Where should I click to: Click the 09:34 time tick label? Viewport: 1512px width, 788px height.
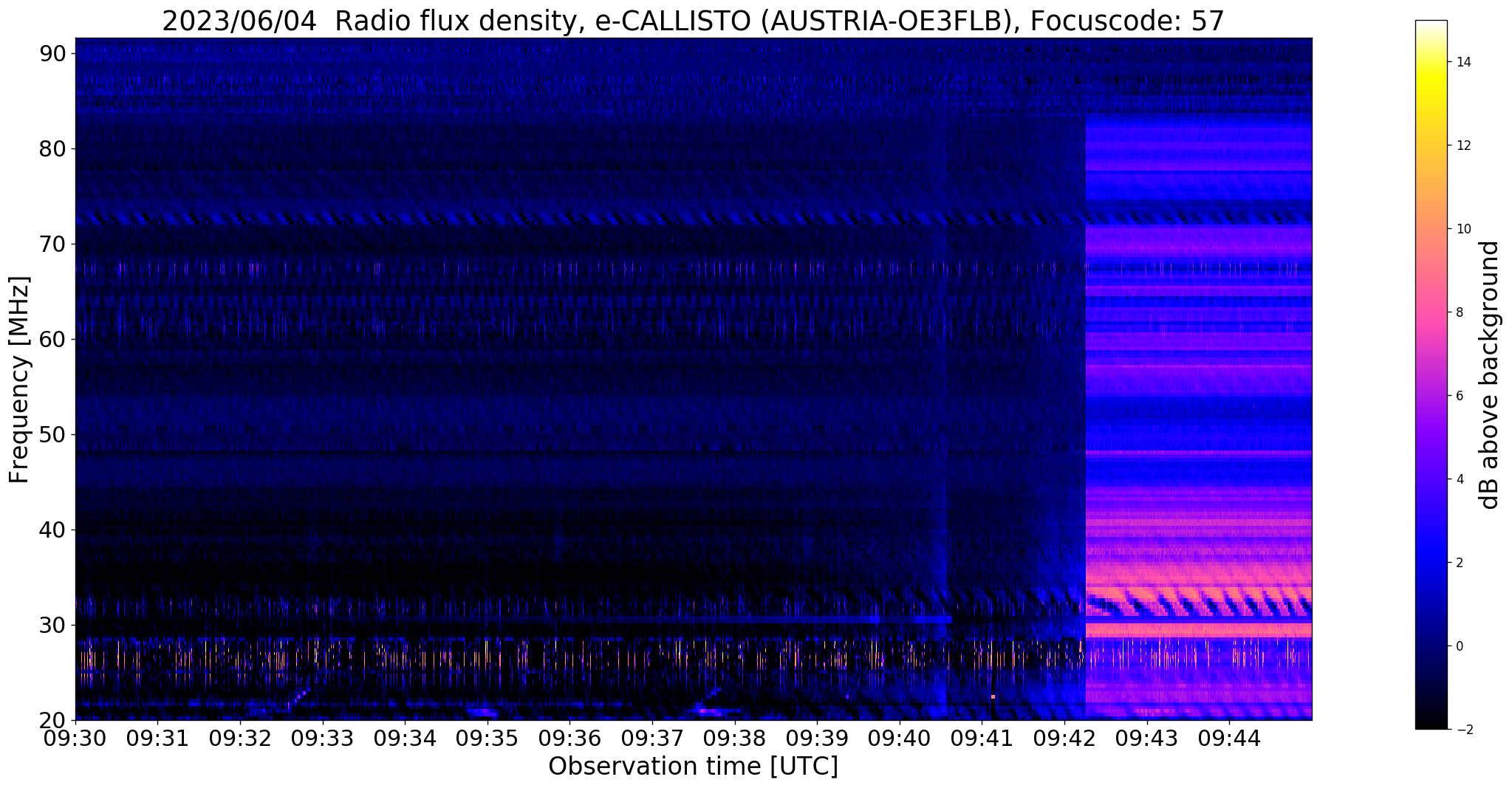pyautogui.click(x=406, y=739)
